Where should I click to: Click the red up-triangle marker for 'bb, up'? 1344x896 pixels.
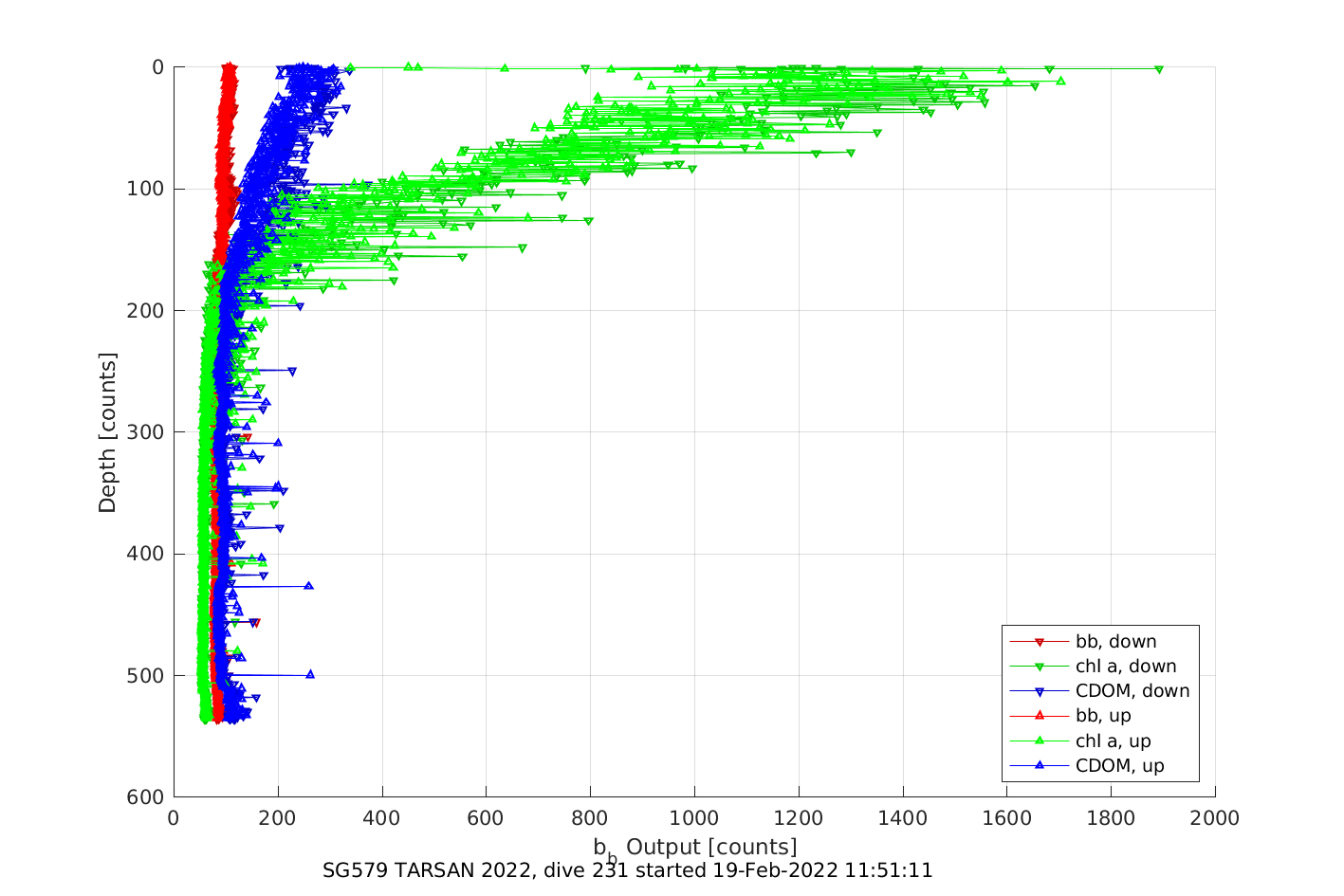pos(1040,716)
